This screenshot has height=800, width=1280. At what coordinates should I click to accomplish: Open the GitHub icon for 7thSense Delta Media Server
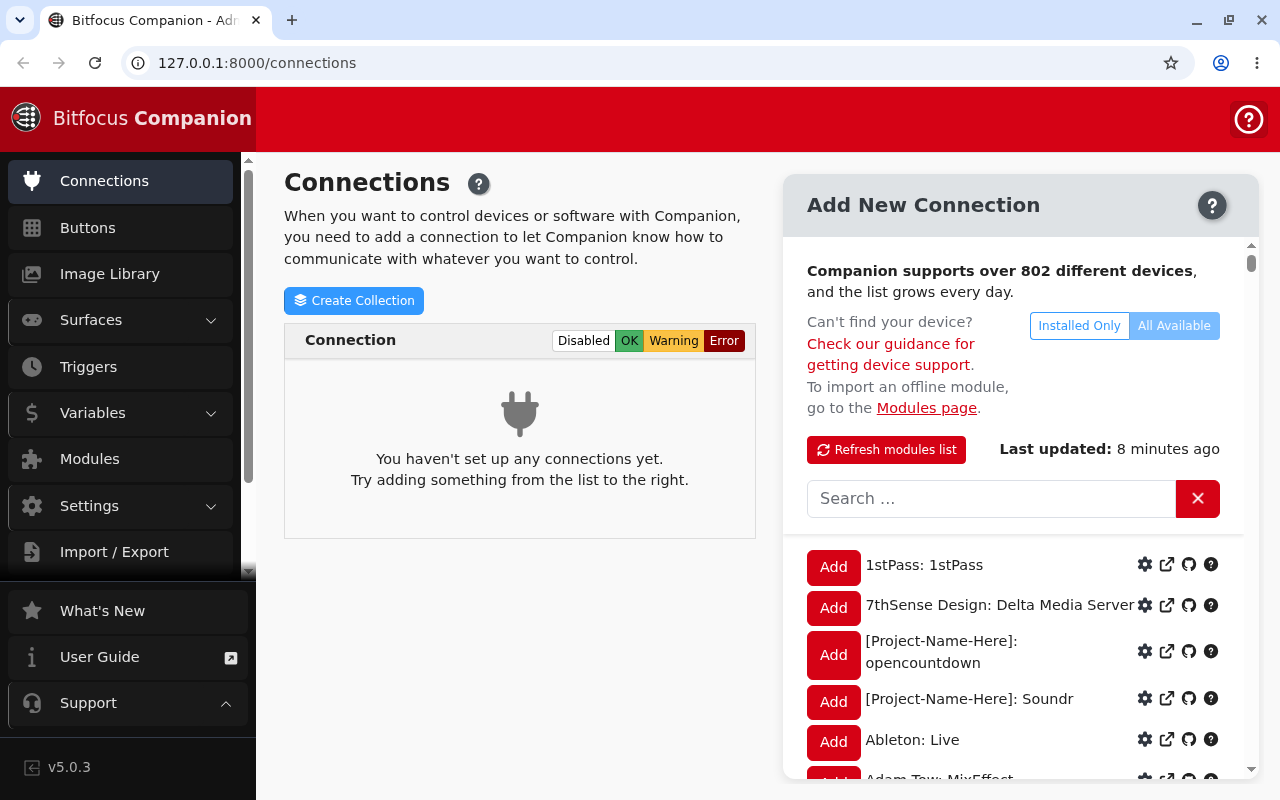coord(1189,605)
